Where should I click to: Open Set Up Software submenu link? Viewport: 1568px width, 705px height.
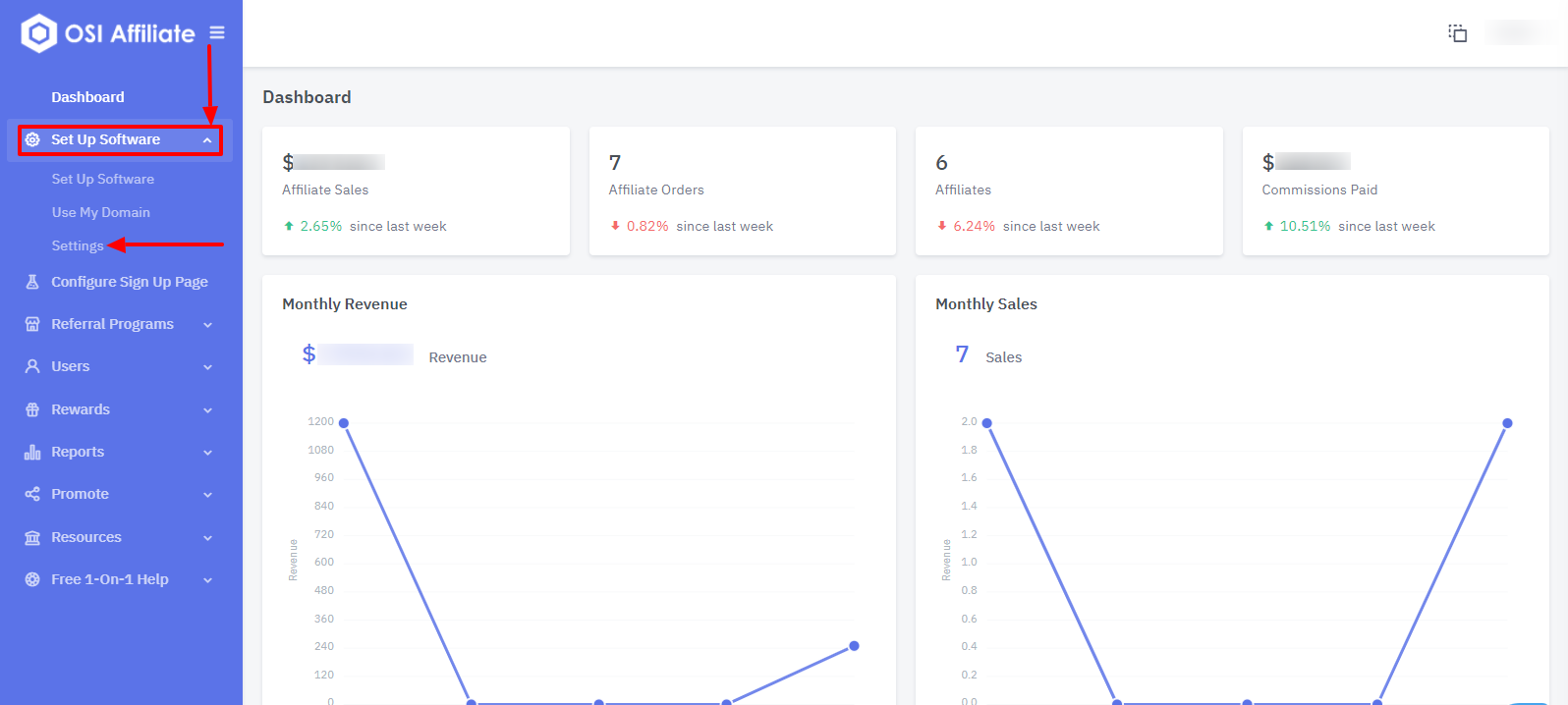pyautogui.click(x=103, y=179)
